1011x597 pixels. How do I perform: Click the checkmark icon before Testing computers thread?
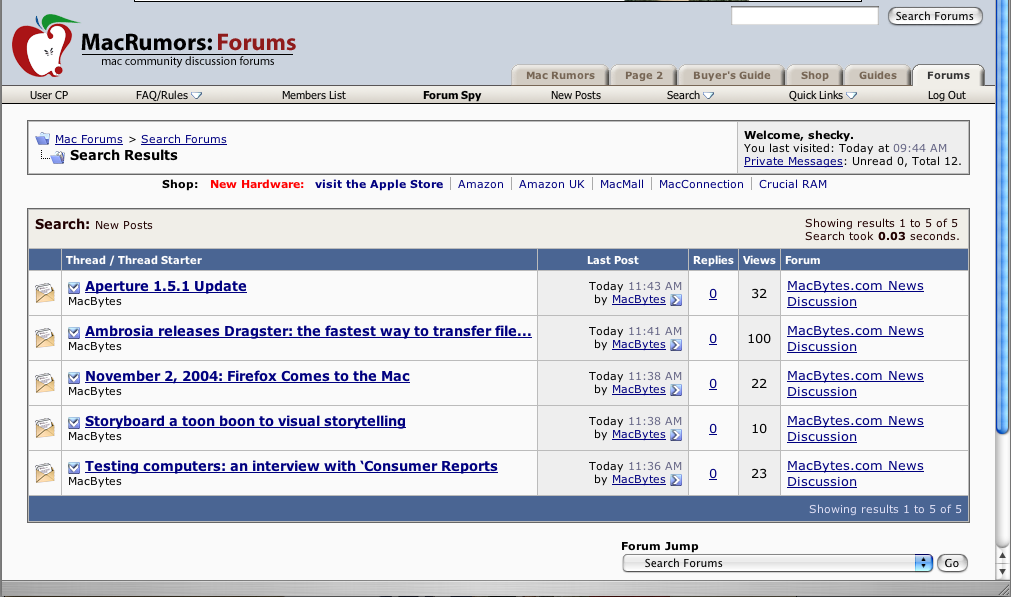74,468
